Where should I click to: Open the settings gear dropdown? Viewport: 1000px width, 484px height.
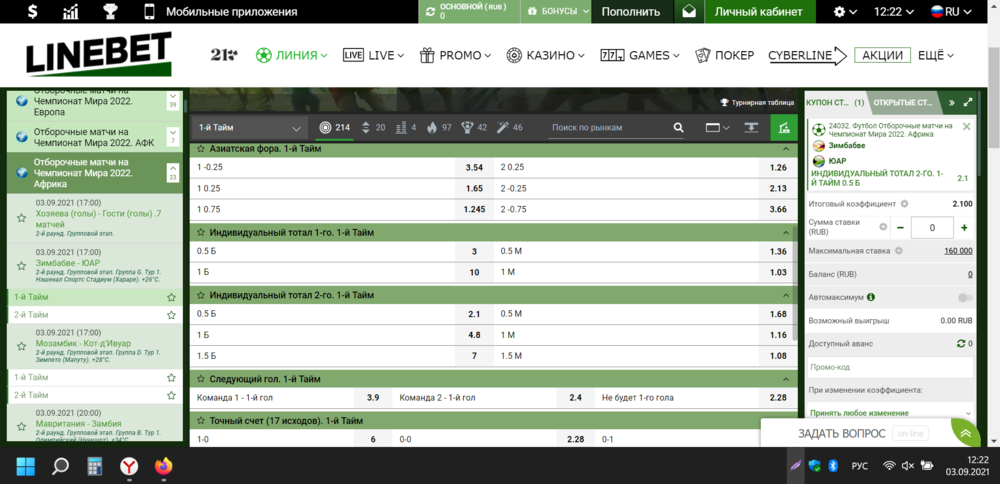coord(844,11)
